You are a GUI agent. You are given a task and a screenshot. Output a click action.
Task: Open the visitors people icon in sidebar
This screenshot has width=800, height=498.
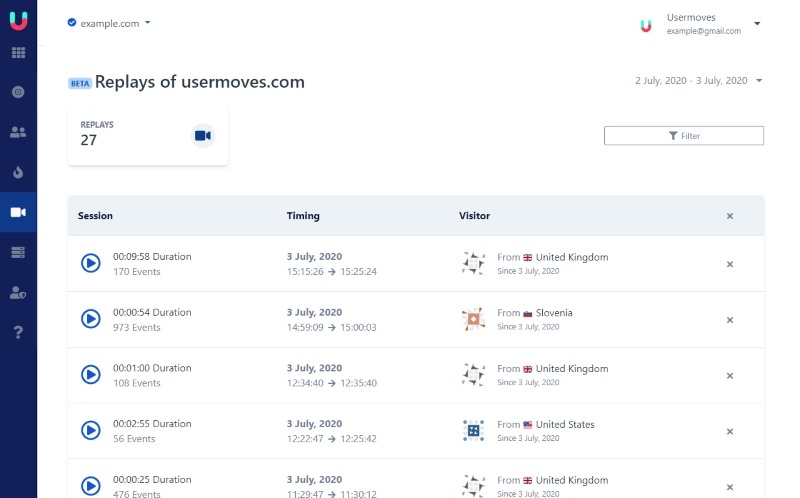click(x=18, y=132)
